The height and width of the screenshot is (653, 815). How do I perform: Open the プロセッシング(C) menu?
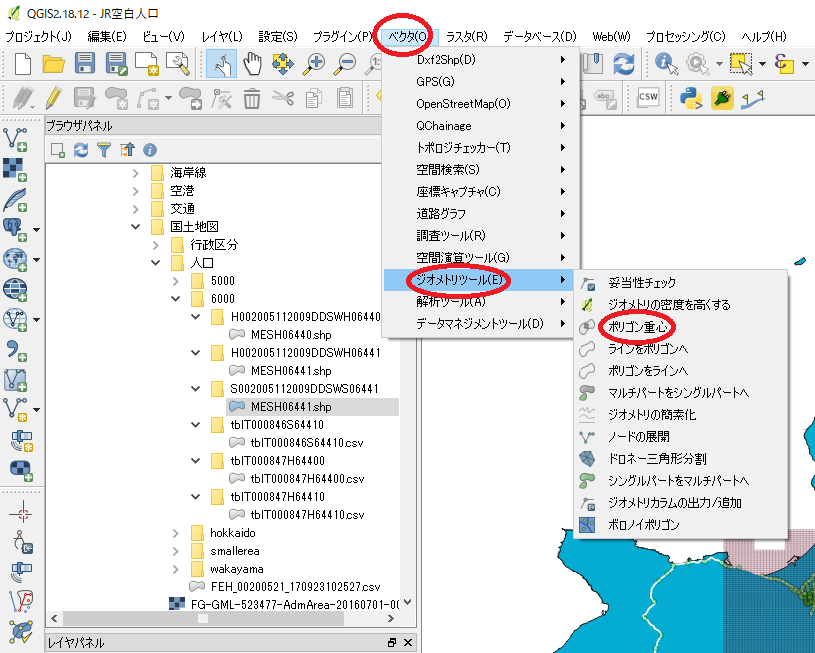[x=686, y=36]
